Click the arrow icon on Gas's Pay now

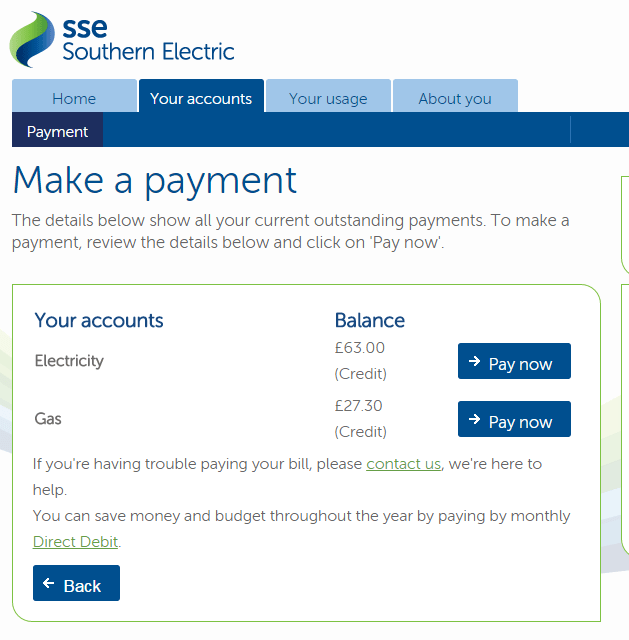click(475, 420)
